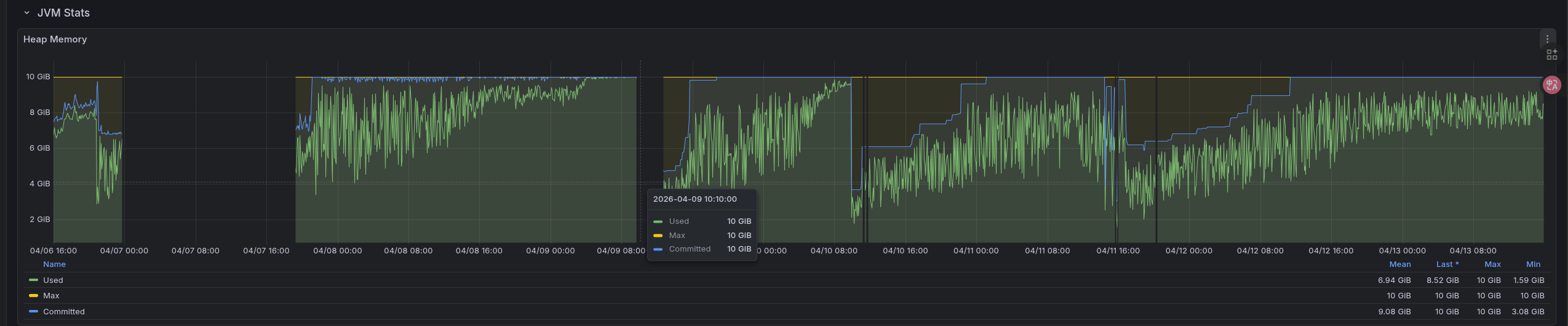Click the JVM Stats row title
The height and width of the screenshot is (326, 1568).
click(63, 13)
